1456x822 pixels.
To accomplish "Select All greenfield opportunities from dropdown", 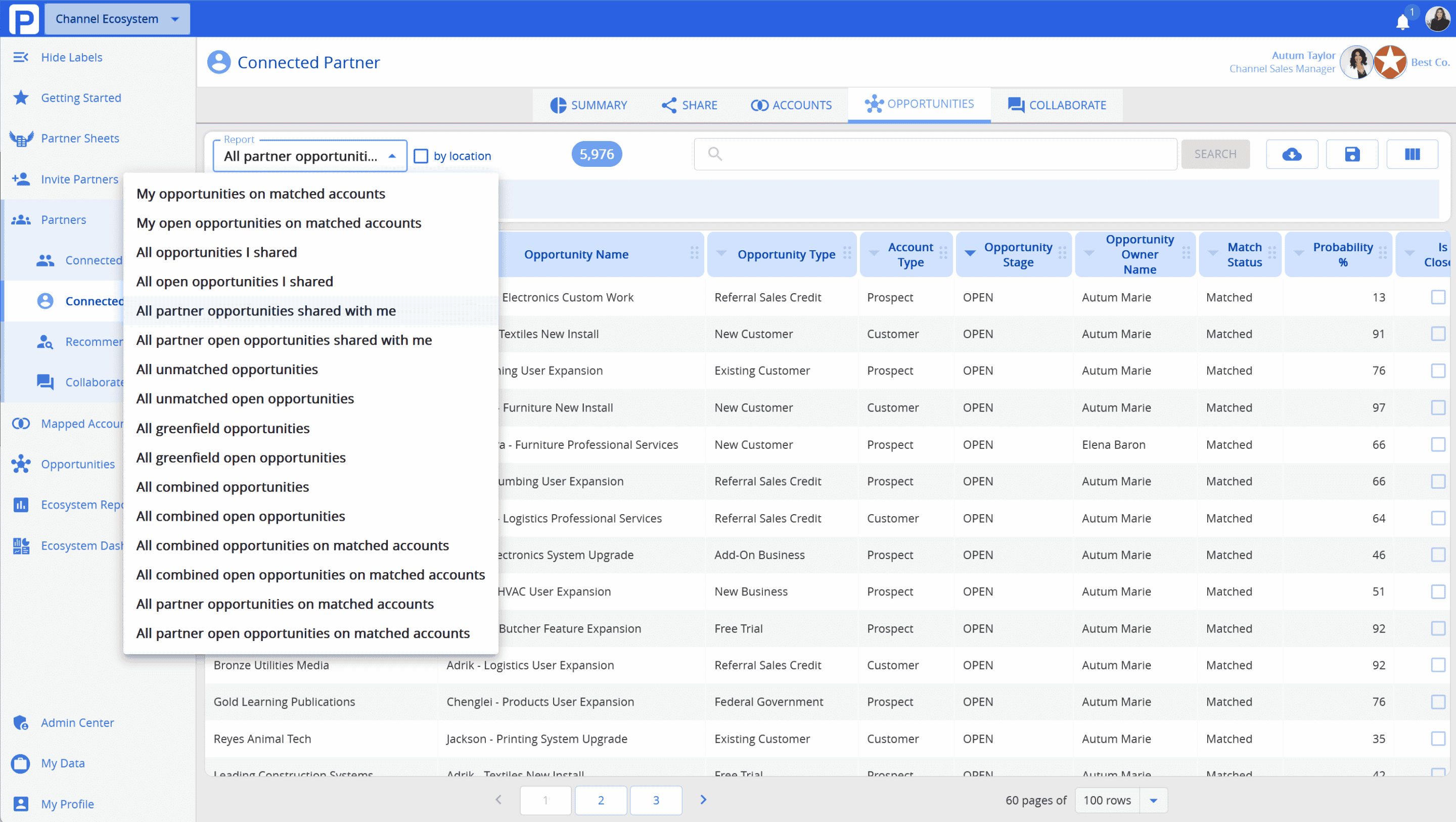I will click(222, 427).
